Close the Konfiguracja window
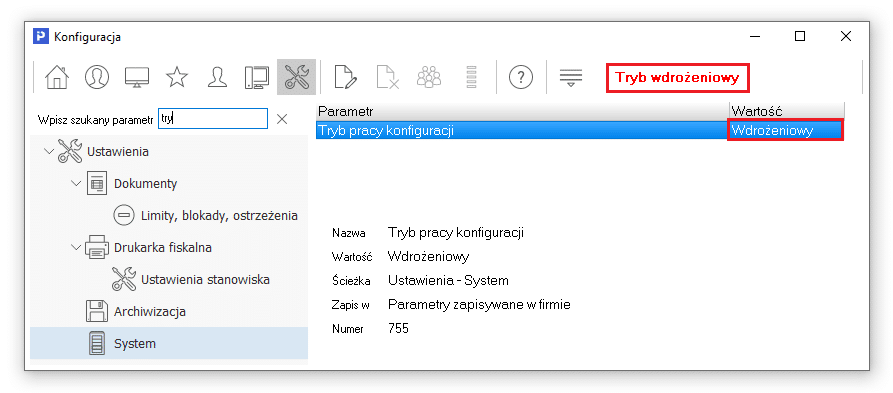This screenshot has width=893, height=393. click(x=845, y=36)
